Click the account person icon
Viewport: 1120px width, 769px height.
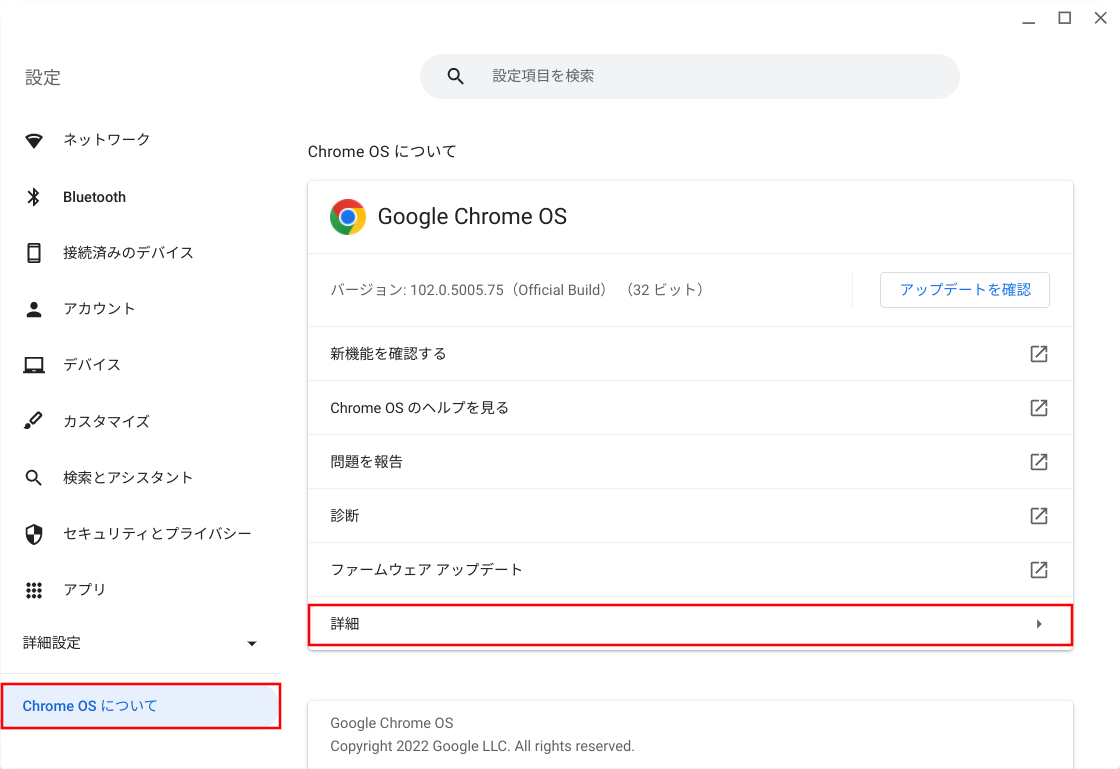[x=34, y=309]
